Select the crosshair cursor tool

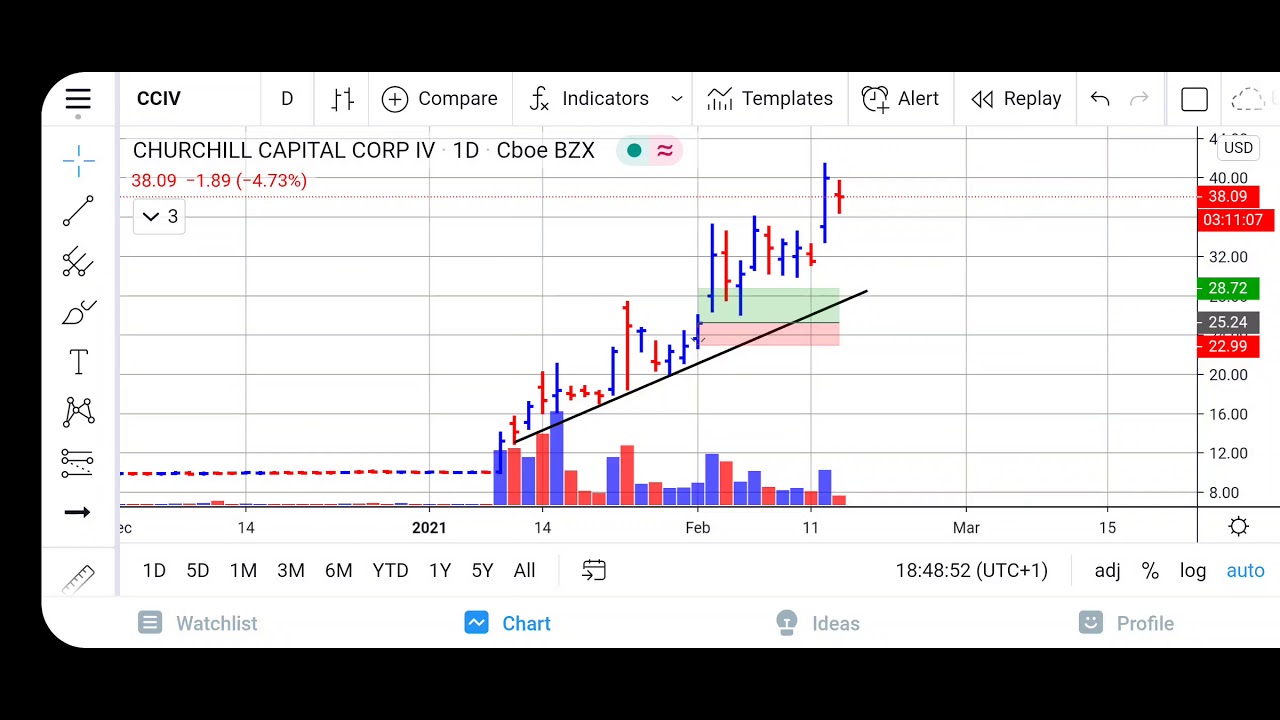point(78,159)
